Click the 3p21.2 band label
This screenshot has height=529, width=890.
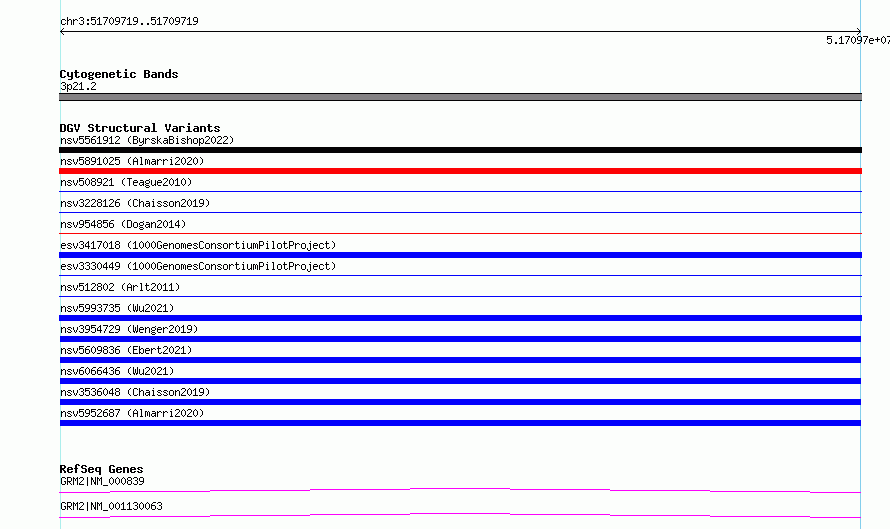78,86
